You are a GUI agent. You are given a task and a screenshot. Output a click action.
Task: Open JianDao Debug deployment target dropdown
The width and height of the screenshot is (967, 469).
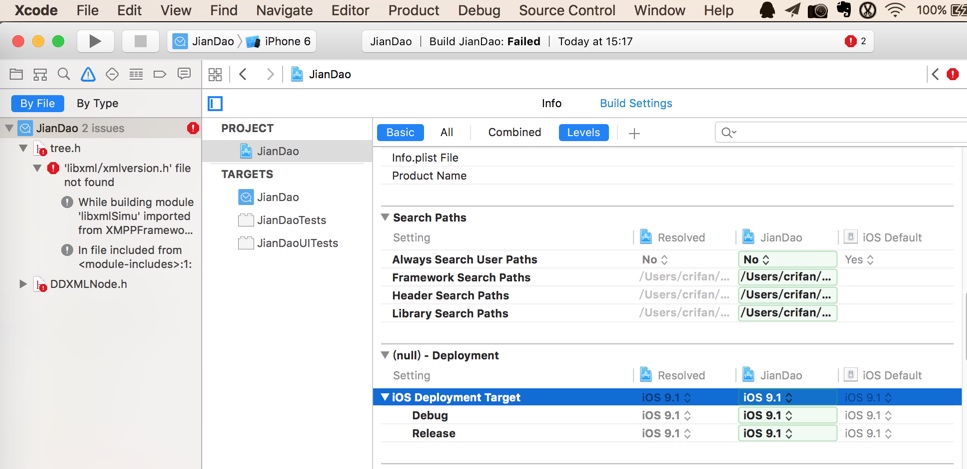point(787,415)
